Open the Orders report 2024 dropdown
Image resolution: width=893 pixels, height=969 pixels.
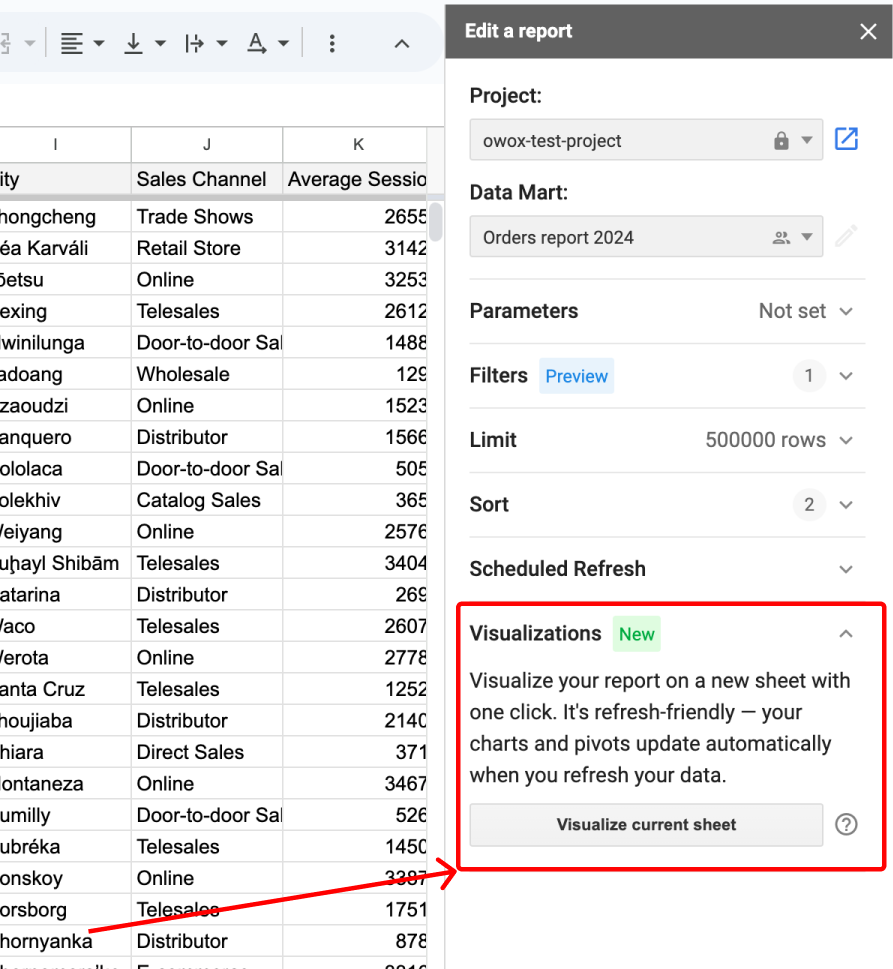click(646, 237)
